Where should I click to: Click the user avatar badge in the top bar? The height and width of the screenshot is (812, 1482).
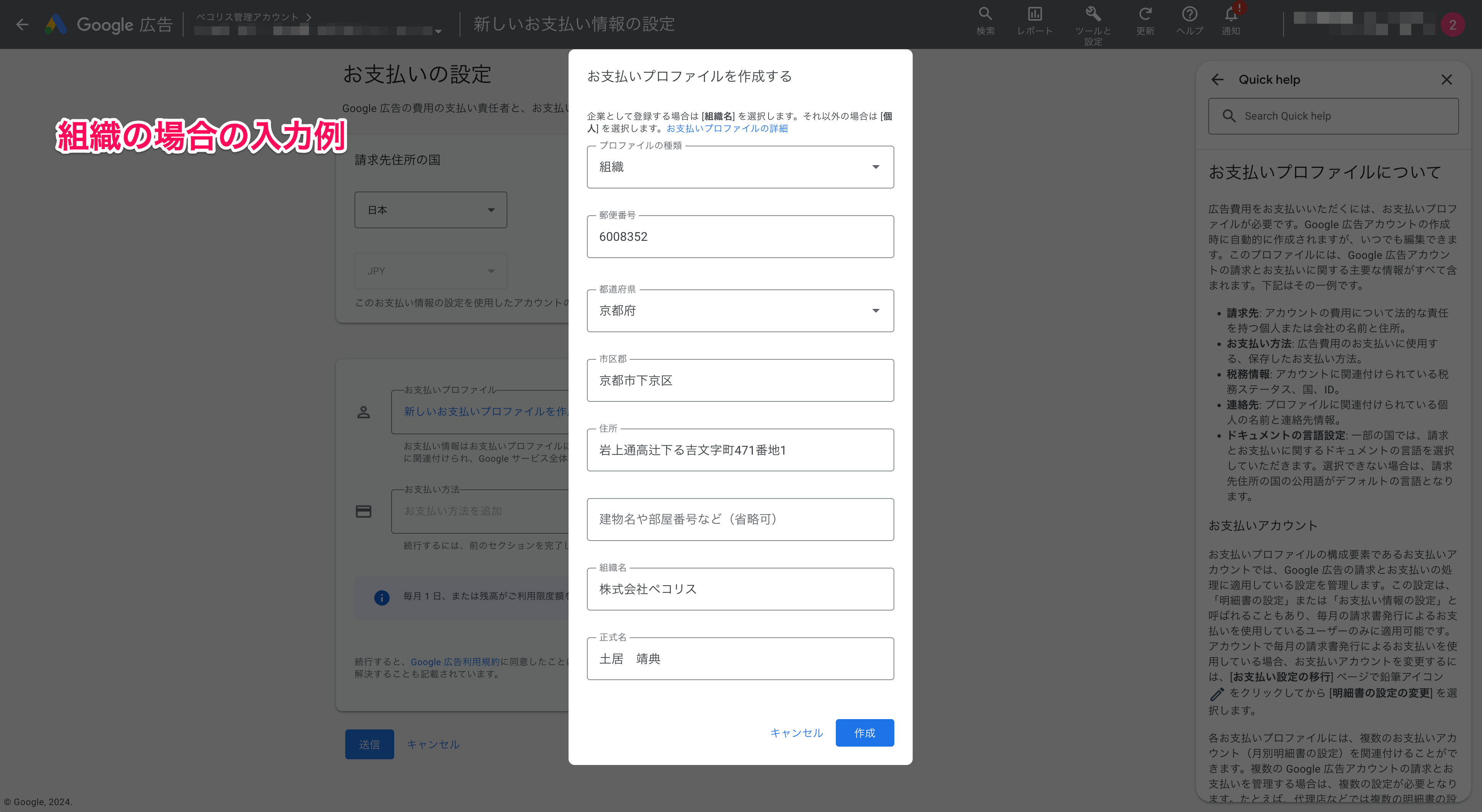[1452, 25]
